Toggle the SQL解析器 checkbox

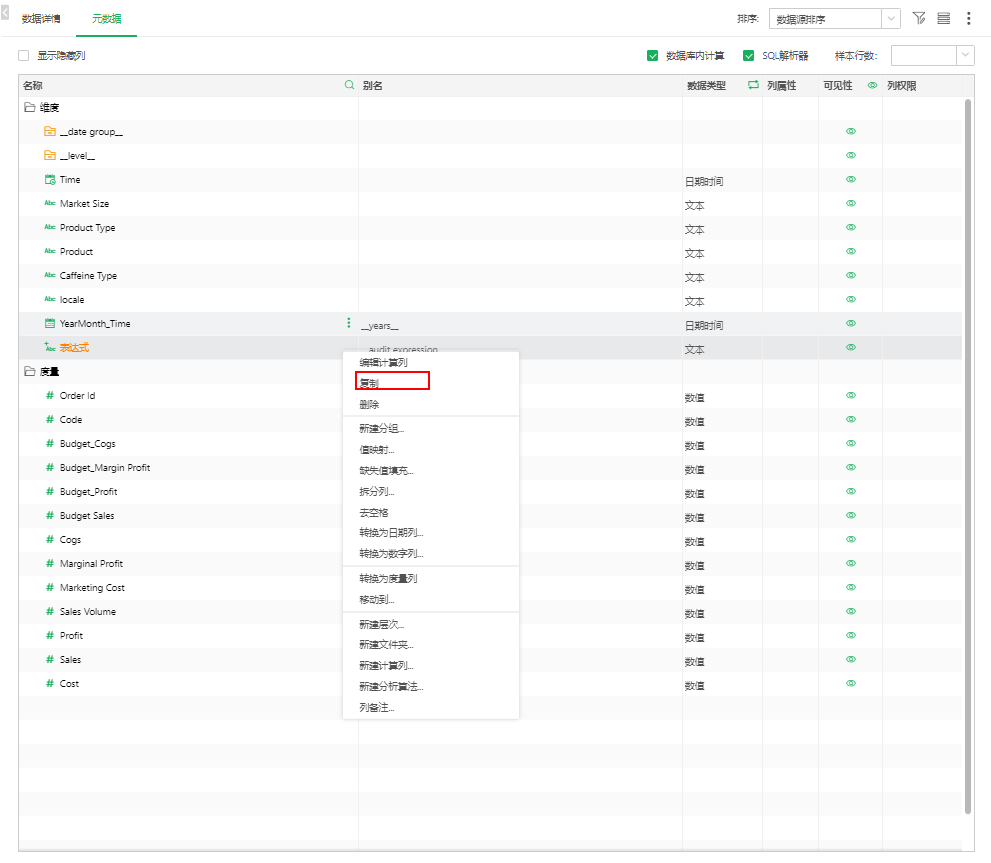coord(748,56)
